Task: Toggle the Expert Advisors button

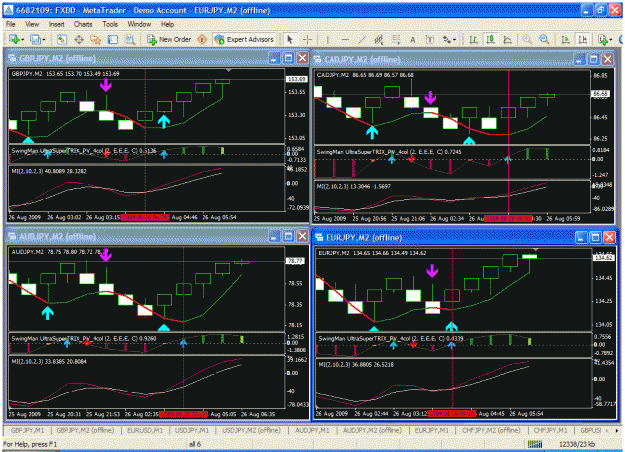Action: tap(244, 39)
